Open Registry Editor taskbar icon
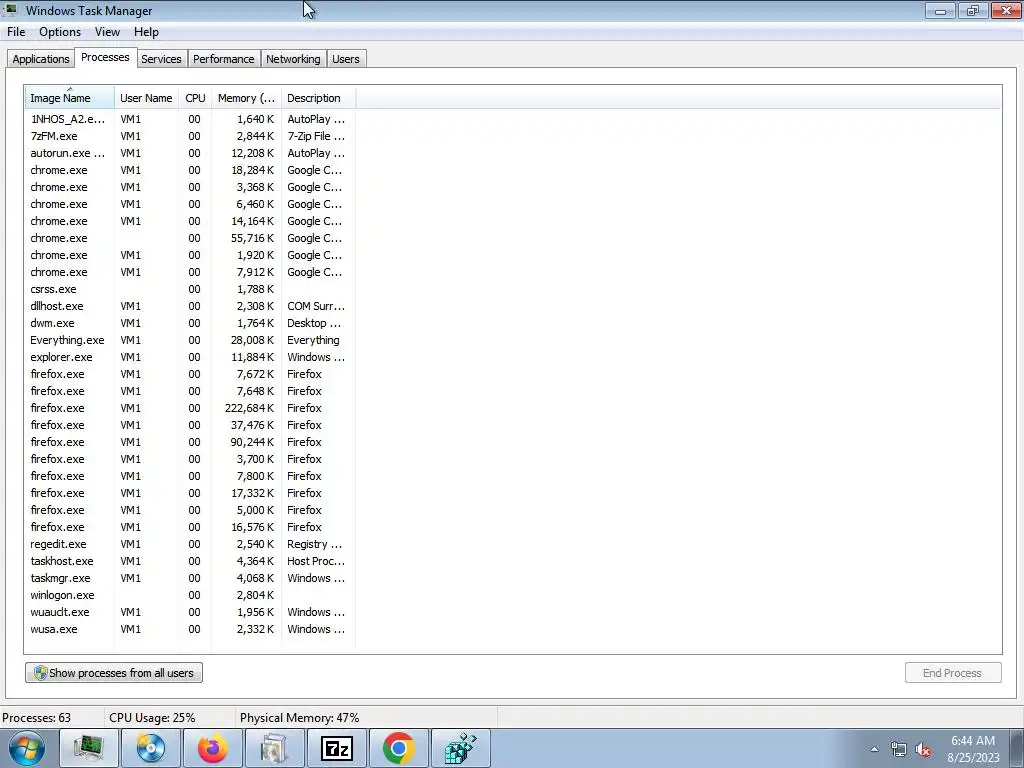Viewport: 1024px width, 768px height. pos(461,748)
